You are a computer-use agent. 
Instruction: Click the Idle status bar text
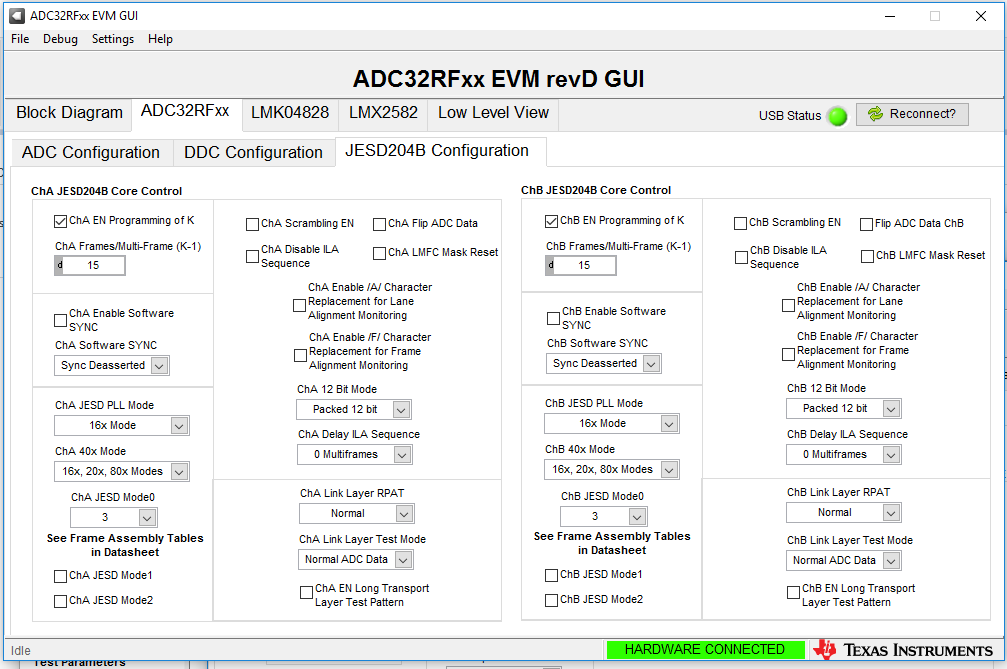coord(21,650)
